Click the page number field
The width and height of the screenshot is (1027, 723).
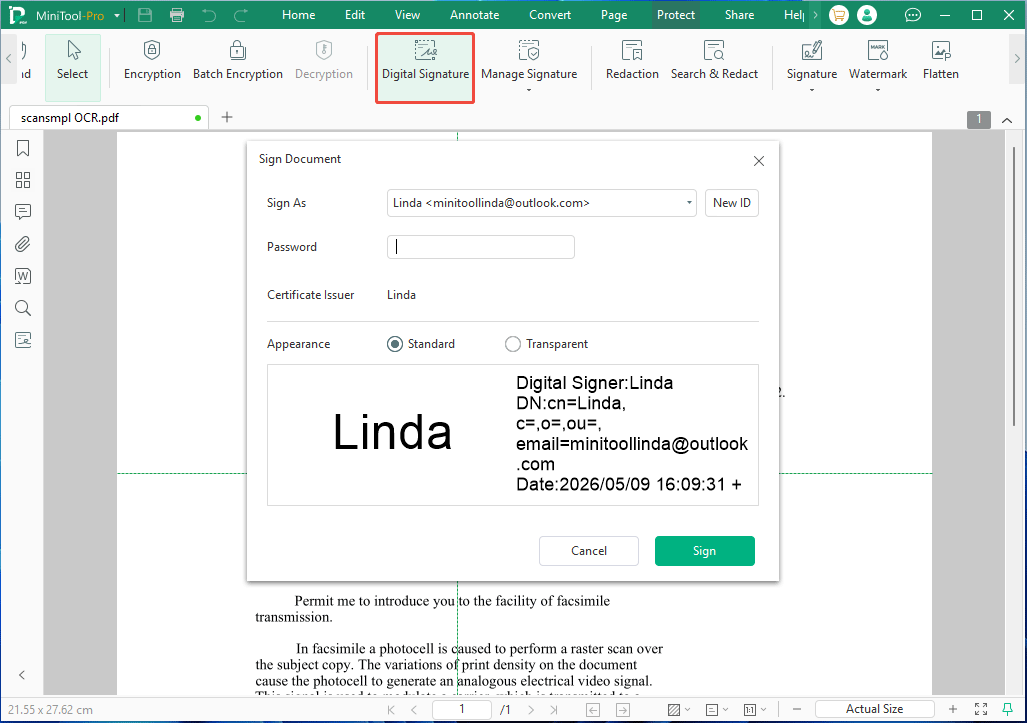pos(462,709)
